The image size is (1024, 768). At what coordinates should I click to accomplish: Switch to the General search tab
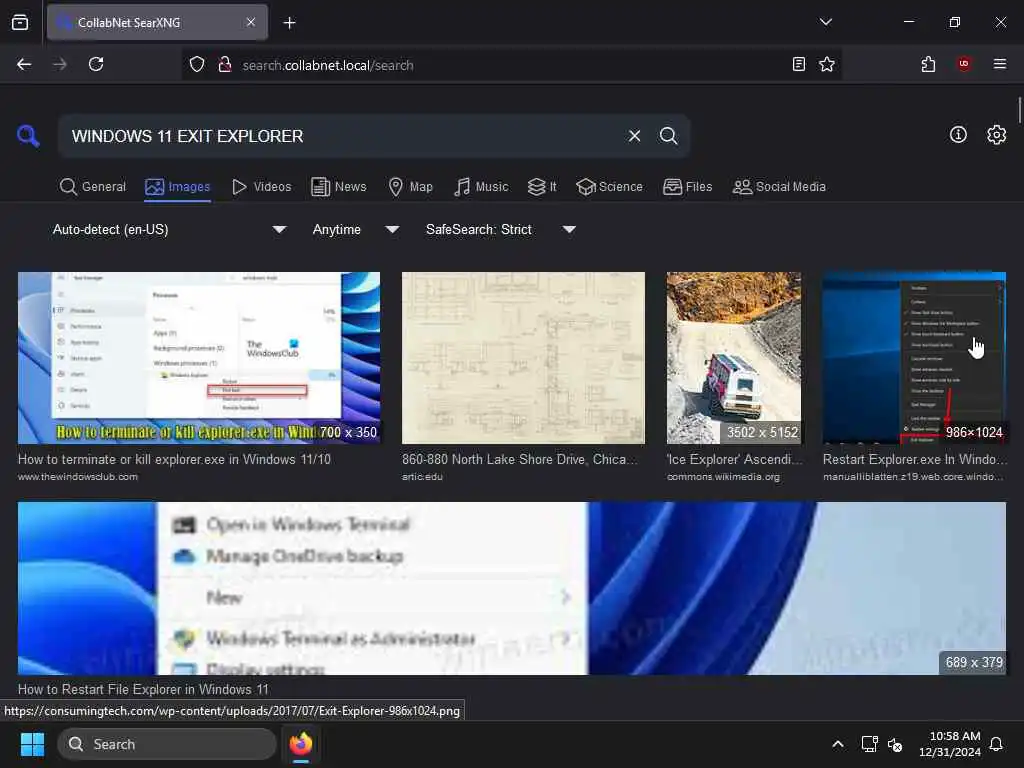[93, 187]
